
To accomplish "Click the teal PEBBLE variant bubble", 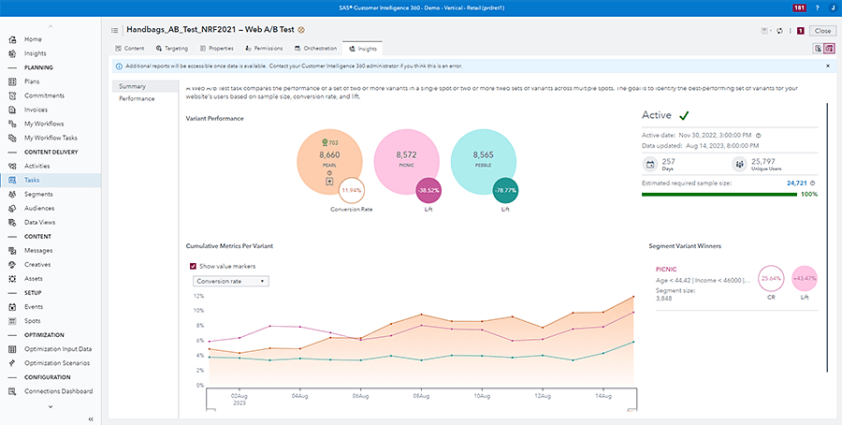I will point(483,162).
